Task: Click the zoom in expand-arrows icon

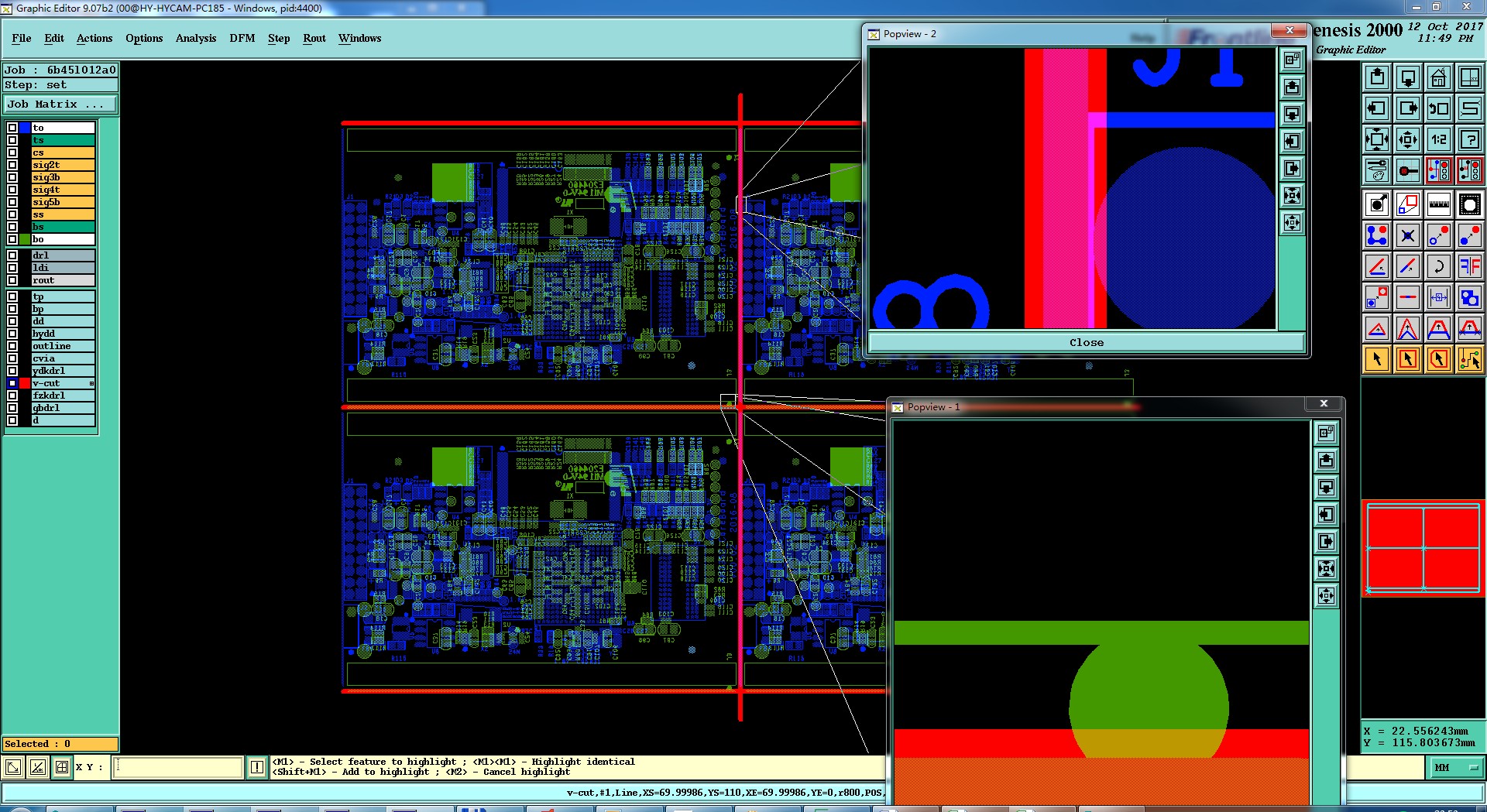Action: (x=1377, y=139)
